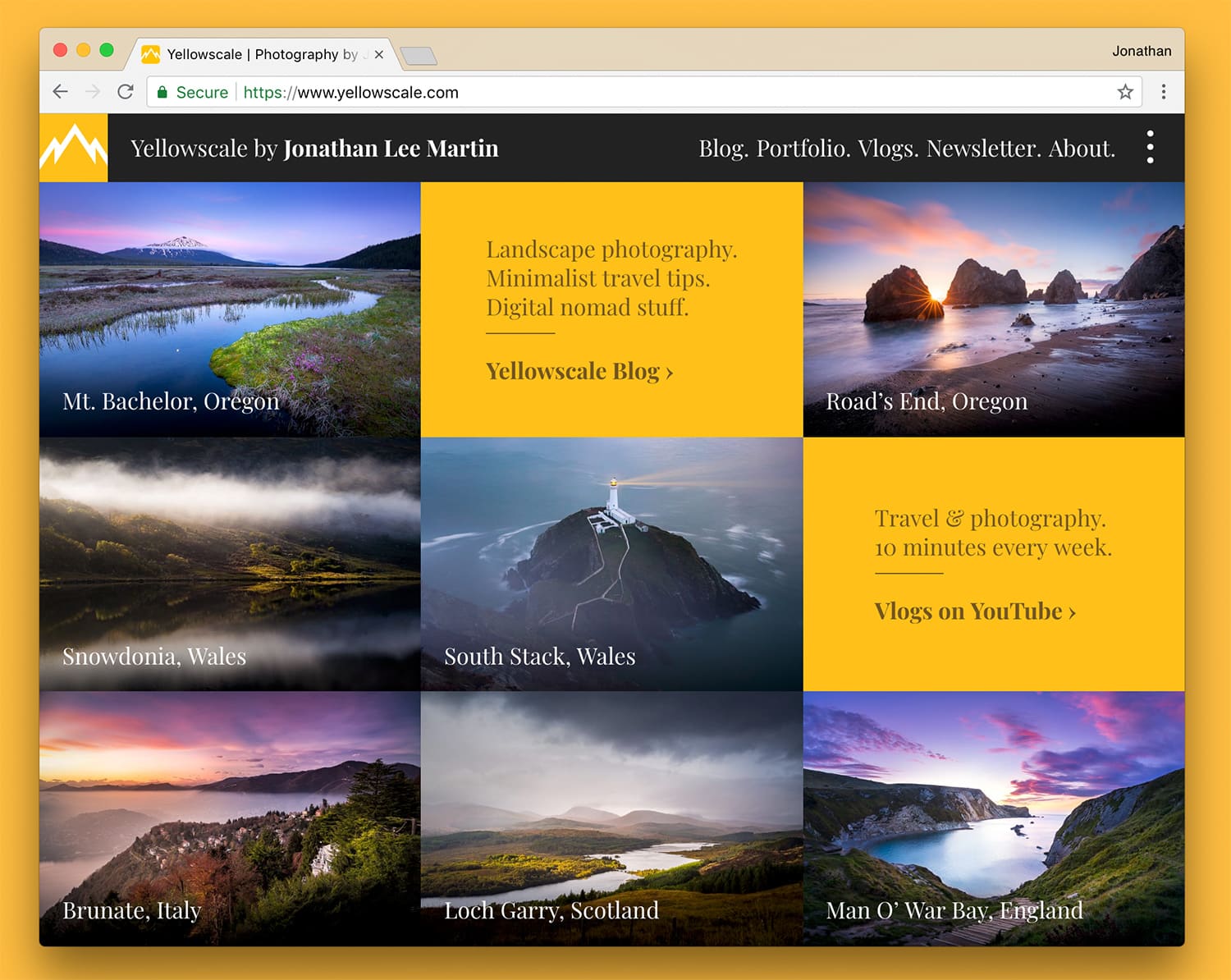Focus the yellowscale.com address bar
The width and height of the screenshot is (1231, 980).
coord(644,92)
